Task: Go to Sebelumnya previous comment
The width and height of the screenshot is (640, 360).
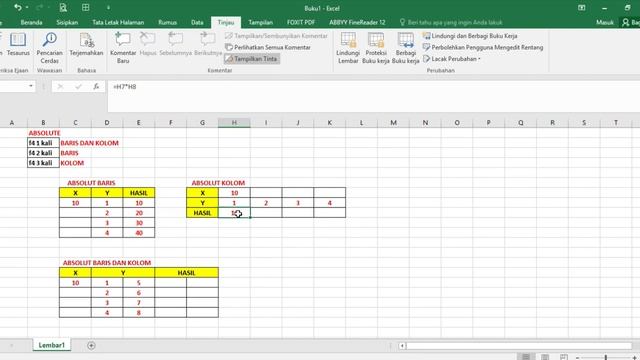Action: (x=176, y=44)
